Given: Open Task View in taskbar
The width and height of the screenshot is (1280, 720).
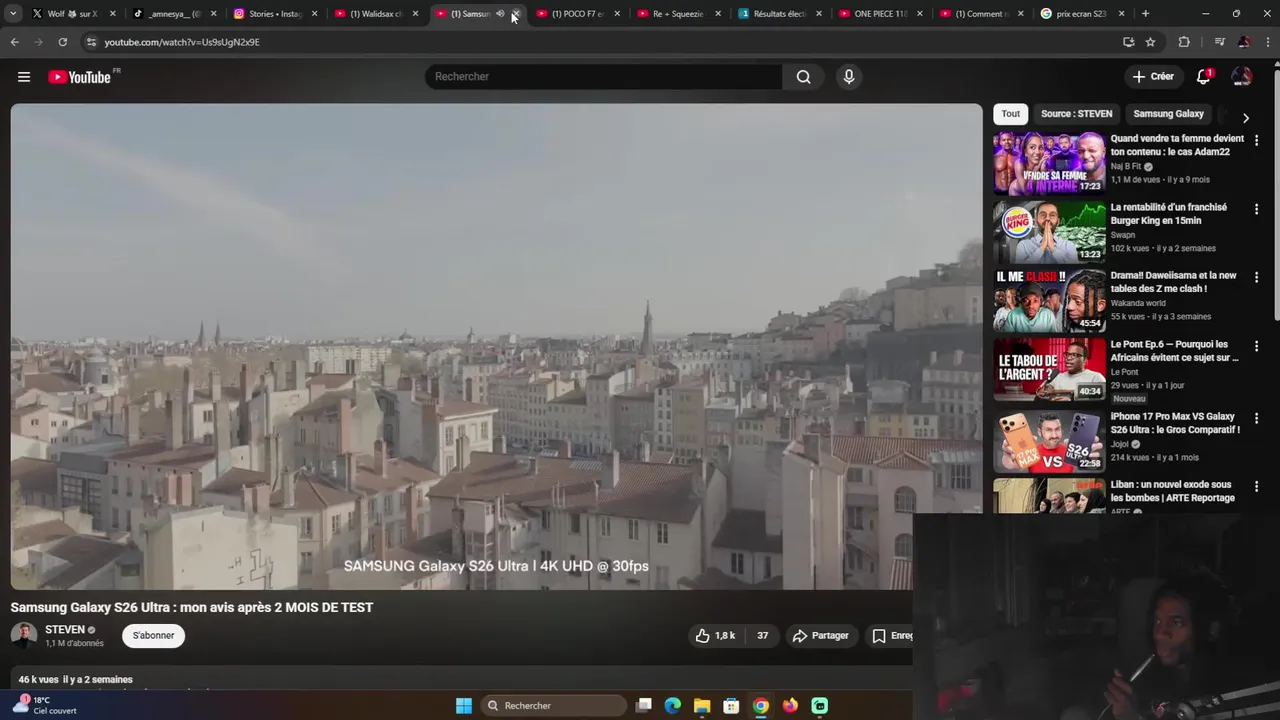Looking at the screenshot, I should [644, 706].
